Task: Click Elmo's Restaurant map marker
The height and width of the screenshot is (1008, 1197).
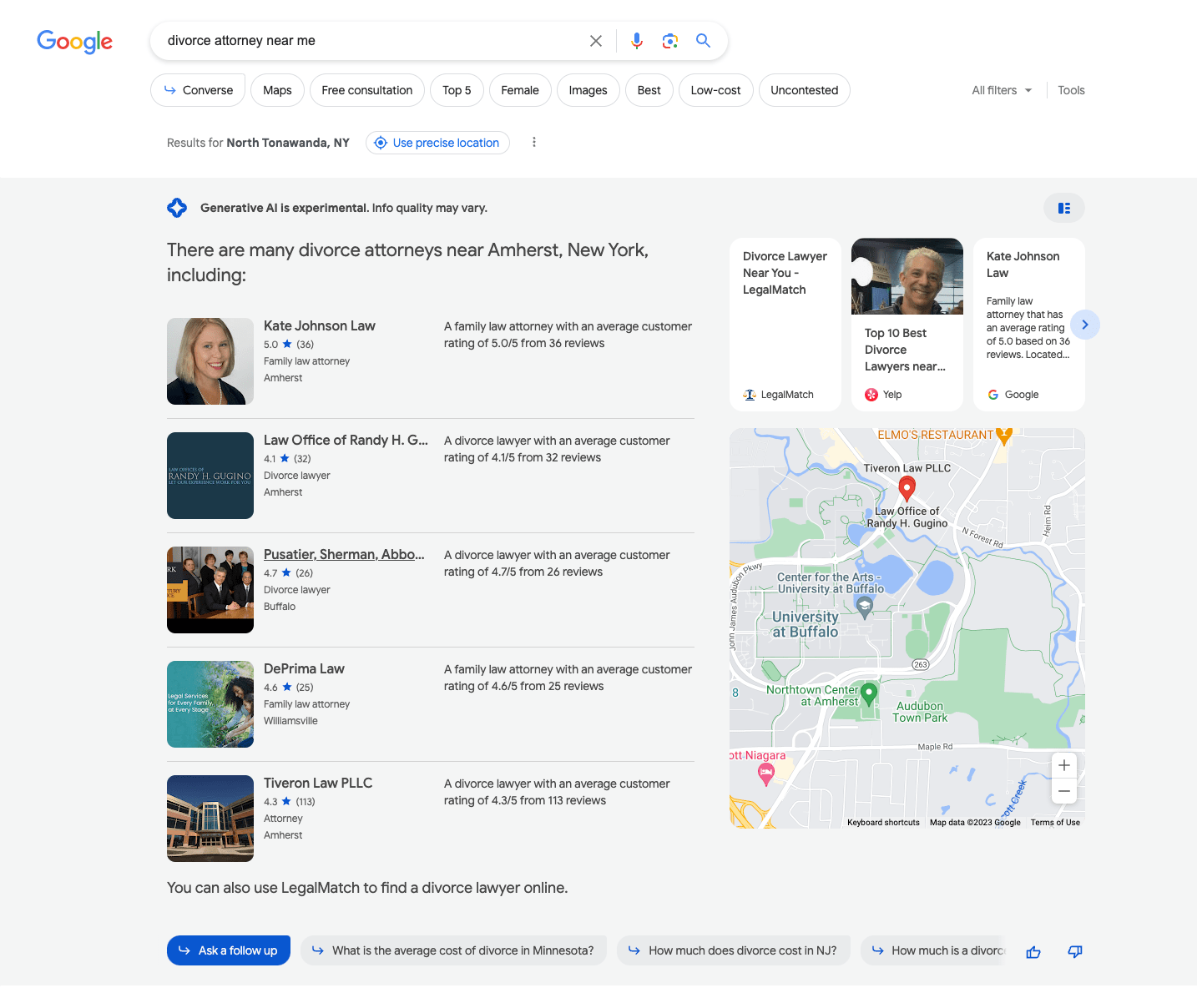Action: click(x=1004, y=435)
